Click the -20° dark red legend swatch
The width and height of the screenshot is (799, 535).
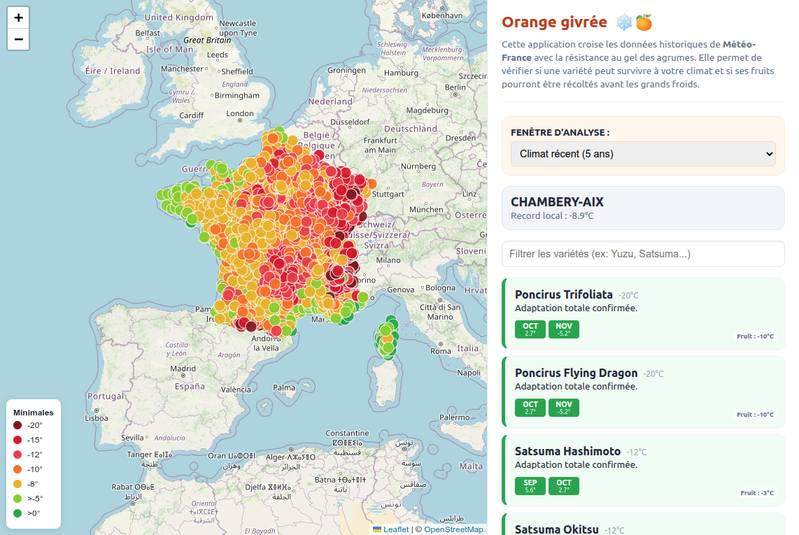click(x=17, y=425)
